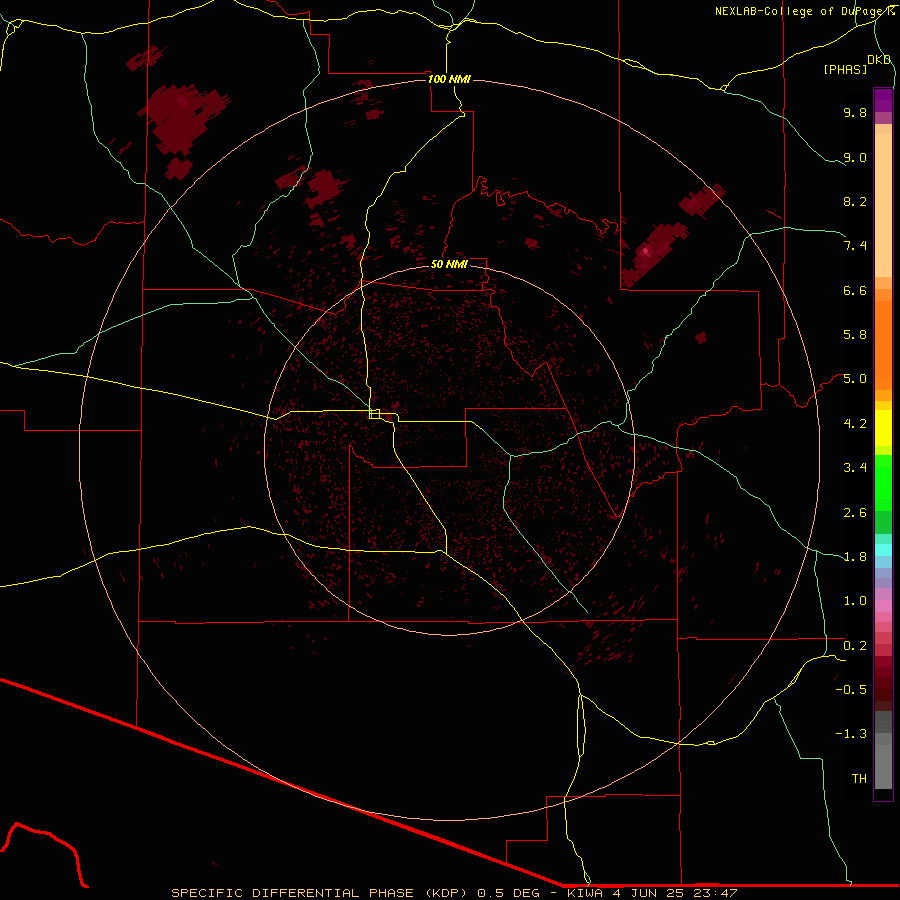Click the bright green segment of the color bar
This screenshot has width=900, height=900.
pyautogui.click(x=883, y=483)
